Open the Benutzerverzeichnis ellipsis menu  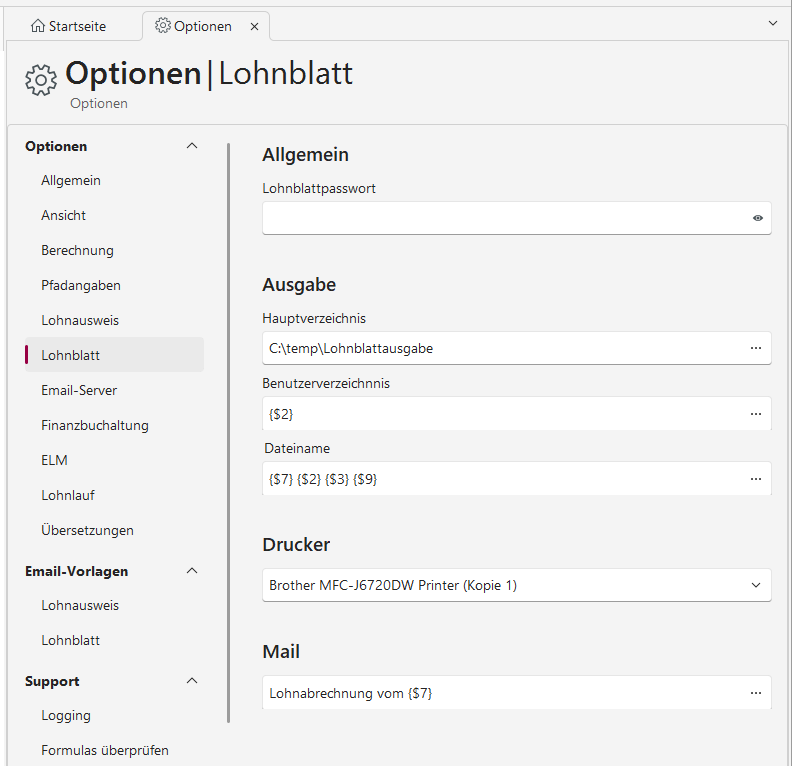pos(756,413)
